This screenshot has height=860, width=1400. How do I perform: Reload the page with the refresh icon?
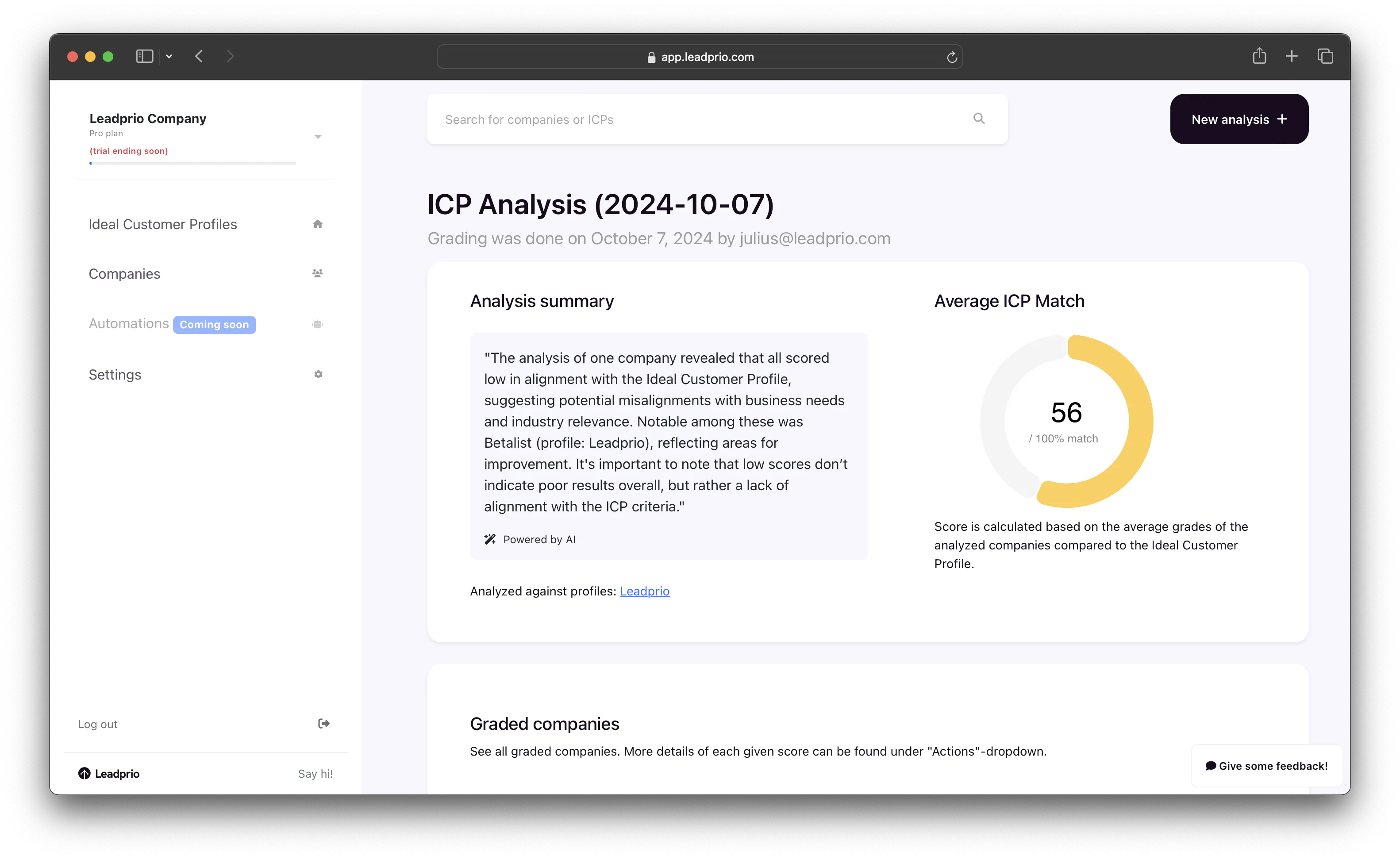point(952,57)
